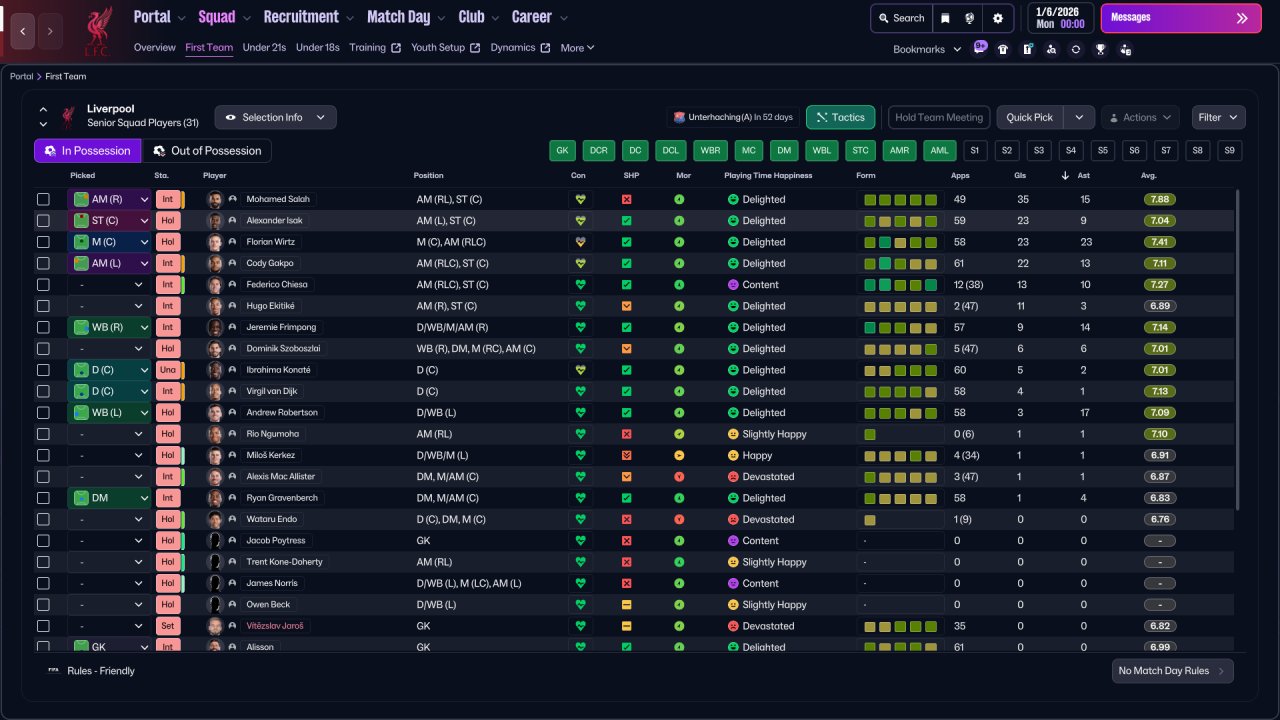Image resolution: width=1280 pixels, height=720 pixels.
Task: Click the Liverpool club crest in top bar
Action: click(x=98, y=31)
